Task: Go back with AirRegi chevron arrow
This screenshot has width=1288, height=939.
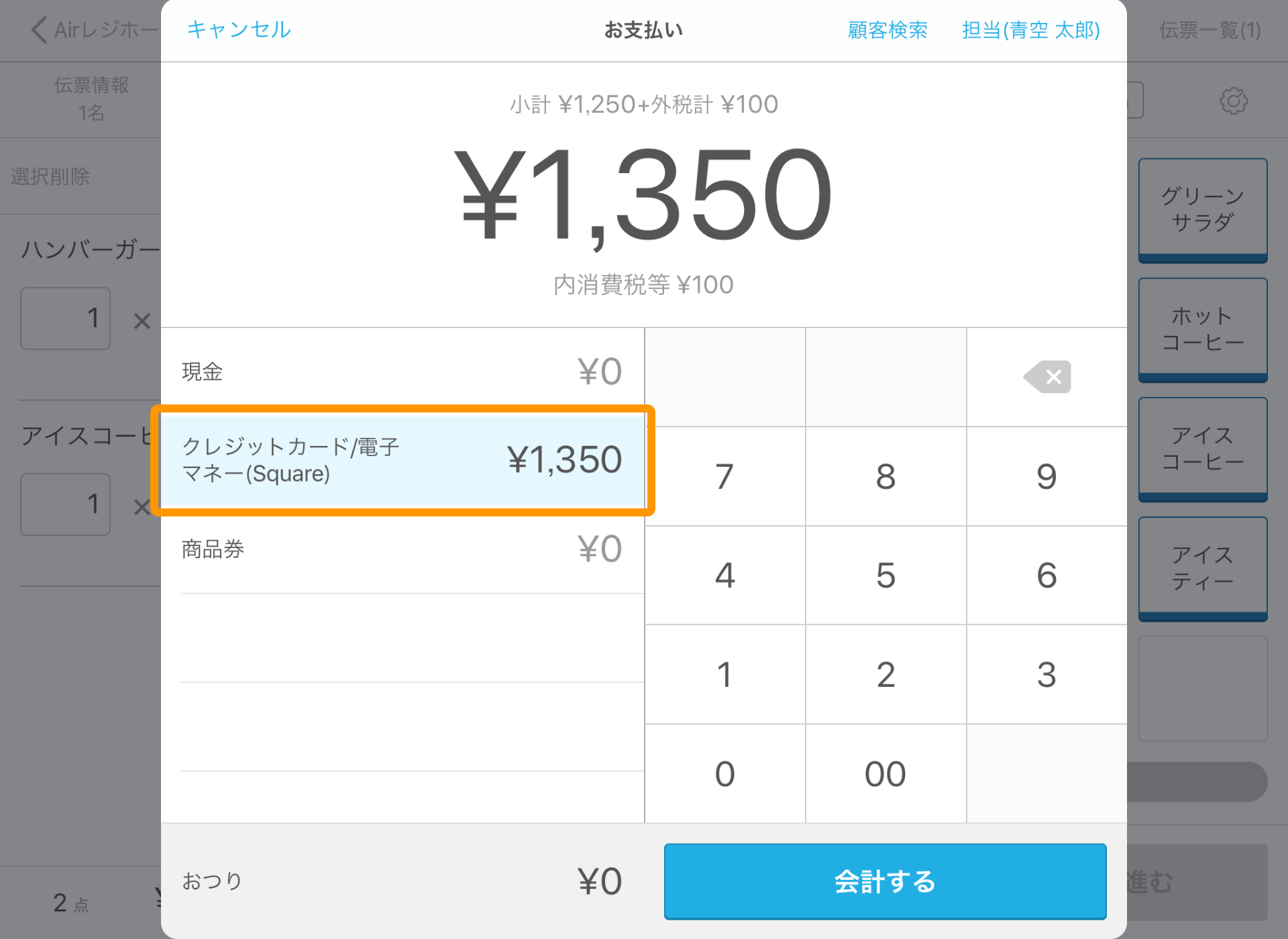Action: point(40,30)
